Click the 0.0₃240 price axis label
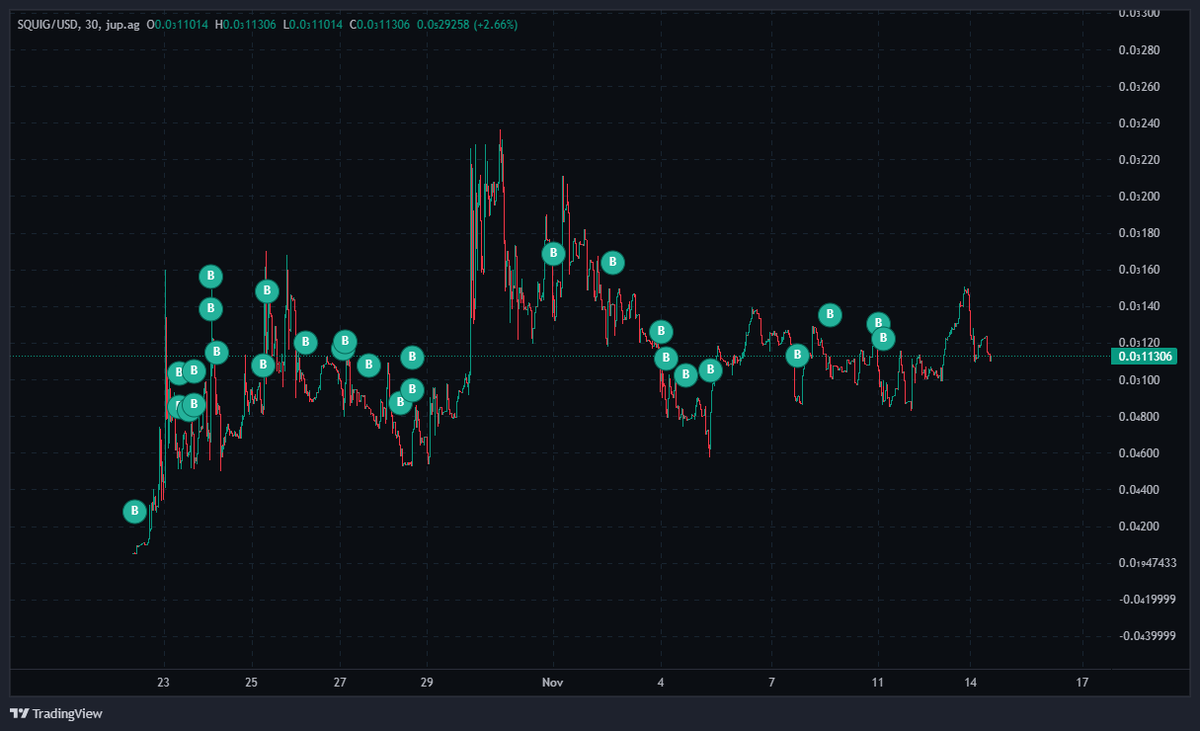 click(x=1138, y=123)
